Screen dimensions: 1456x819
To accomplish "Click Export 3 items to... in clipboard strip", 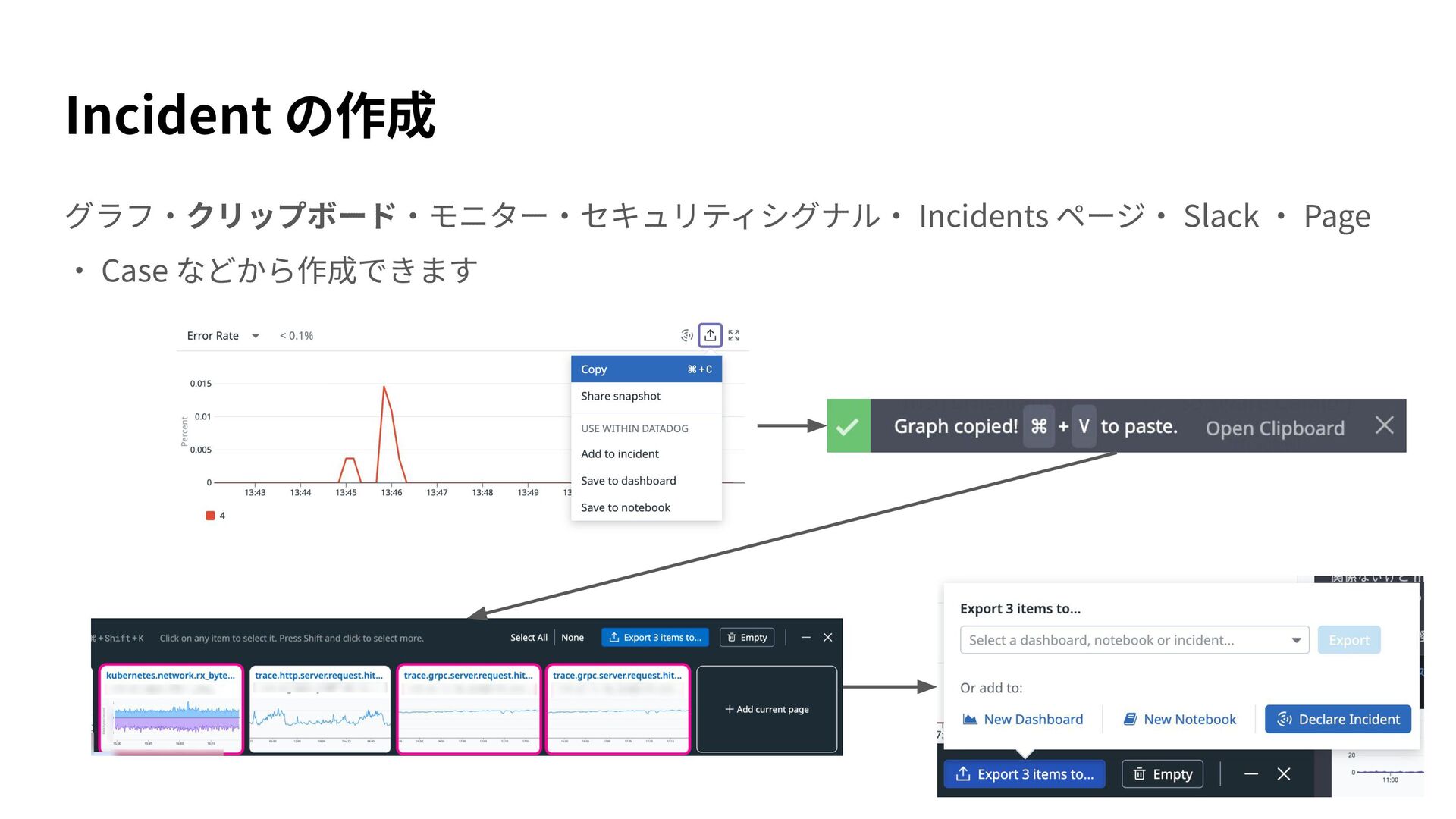I will [x=655, y=638].
